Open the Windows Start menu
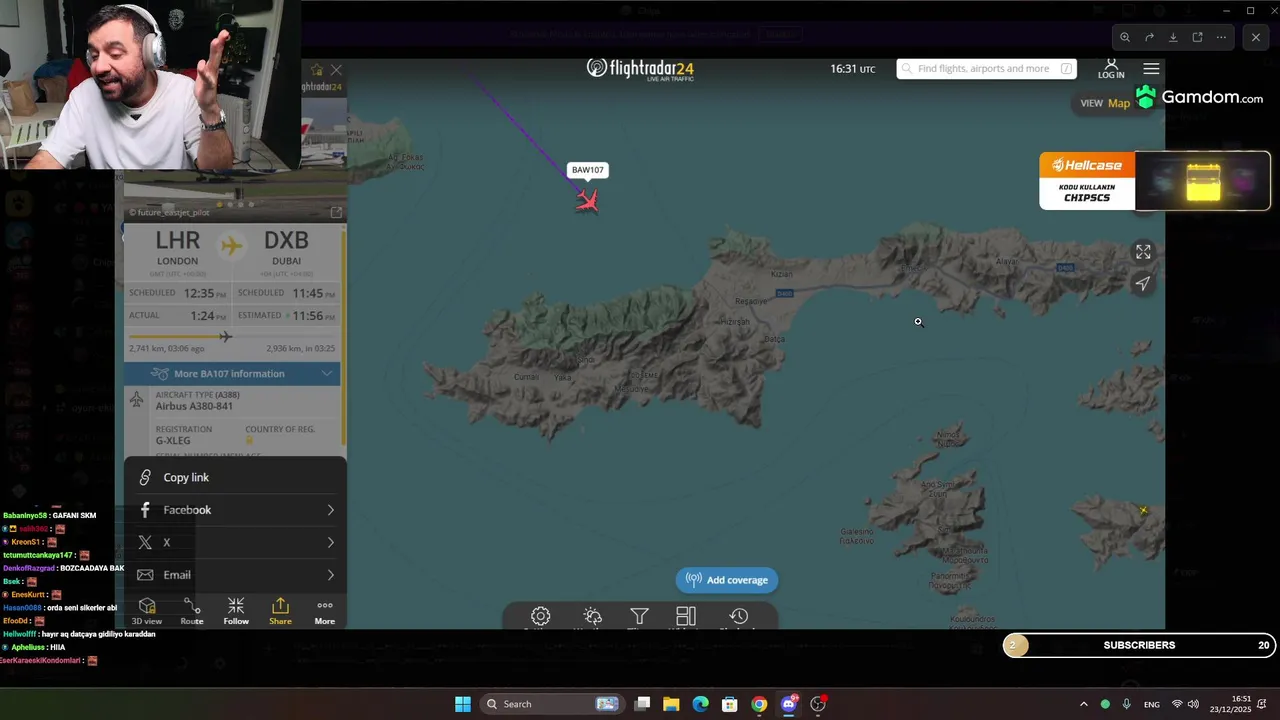The height and width of the screenshot is (720, 1280). click(462, 704)
